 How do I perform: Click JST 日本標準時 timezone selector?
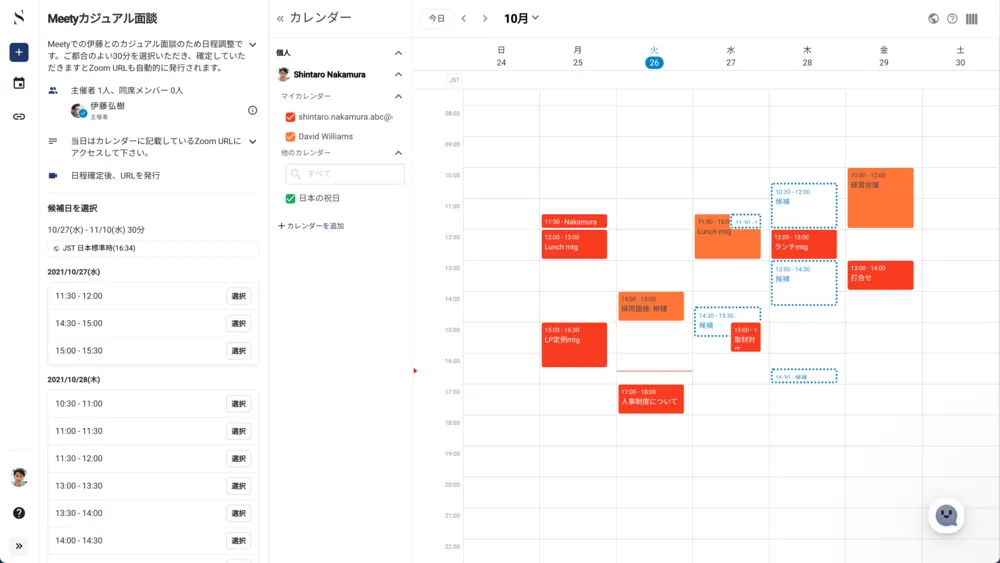tap(153, 248)
